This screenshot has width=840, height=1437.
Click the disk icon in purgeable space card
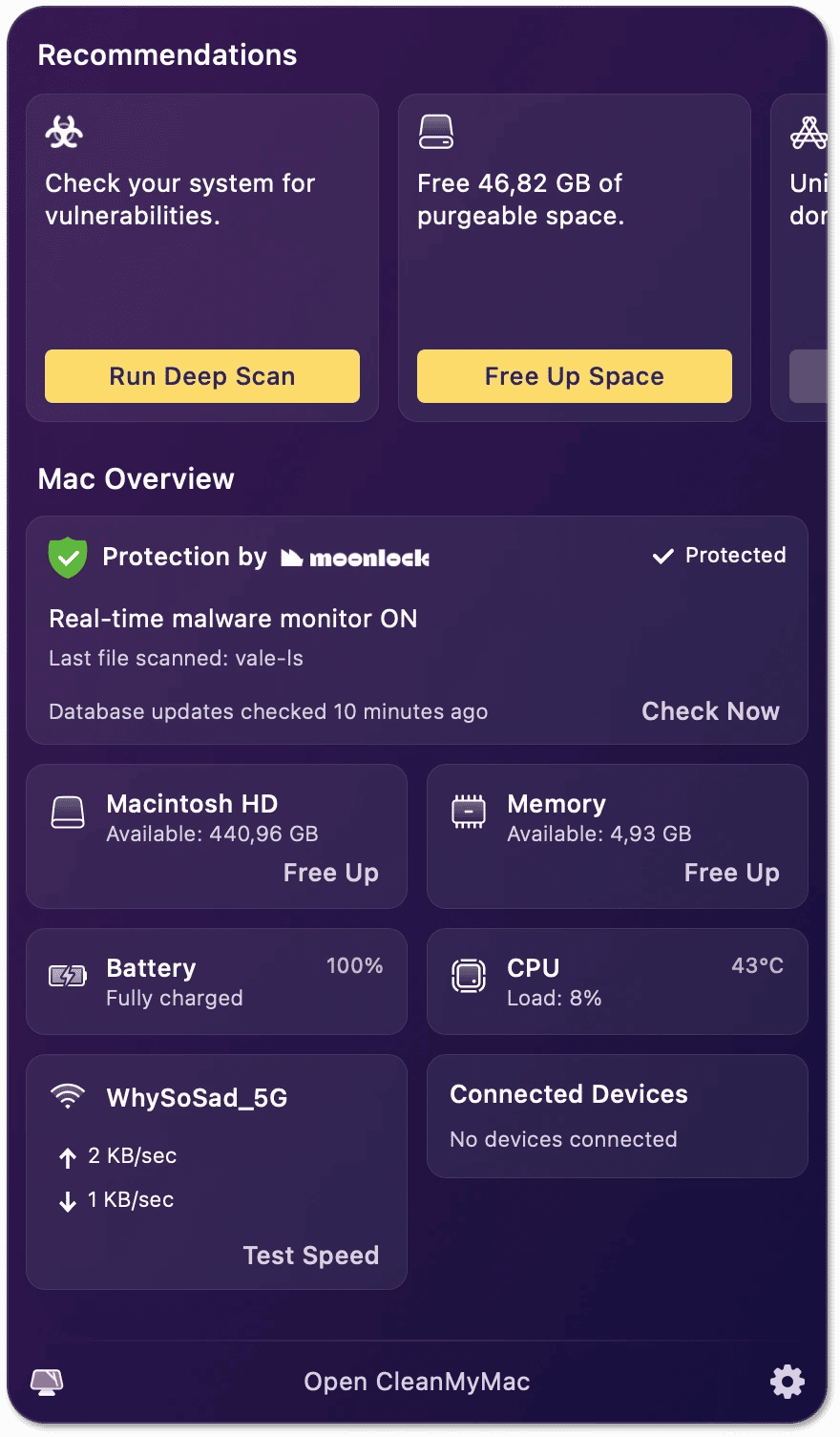click(x=436, y=132)
